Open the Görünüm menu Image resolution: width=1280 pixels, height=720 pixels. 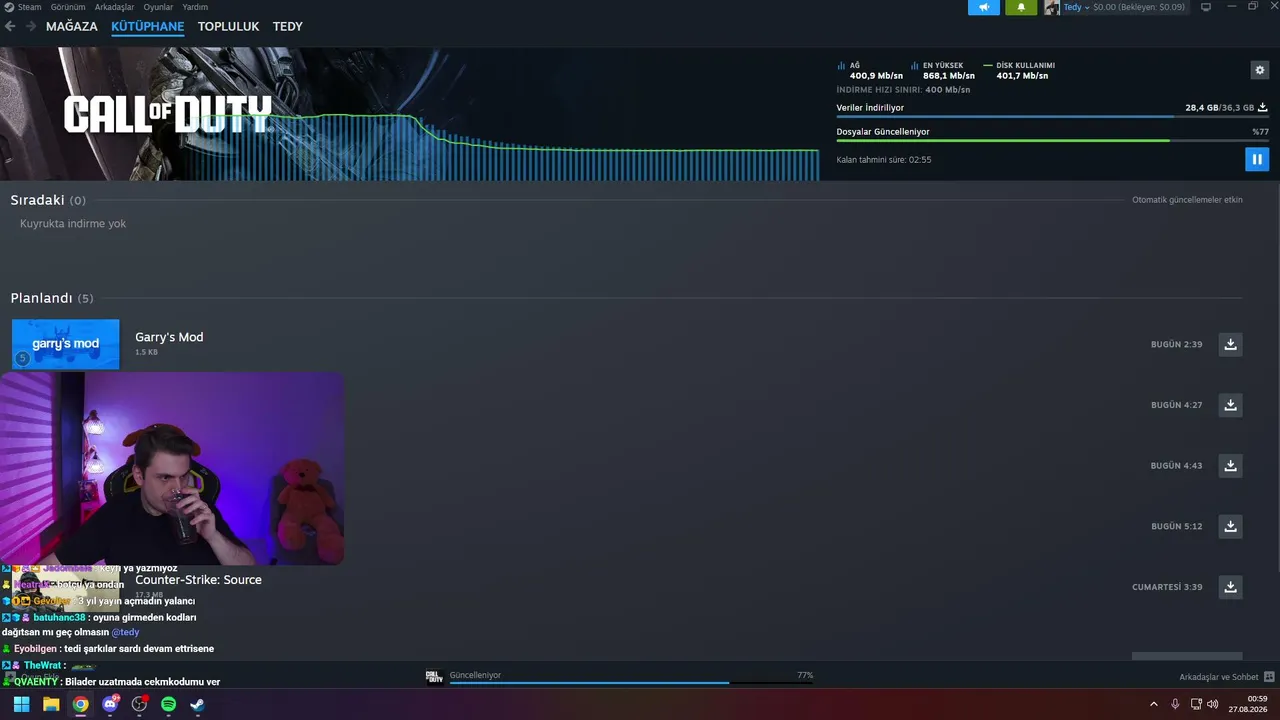pos(68,7)
